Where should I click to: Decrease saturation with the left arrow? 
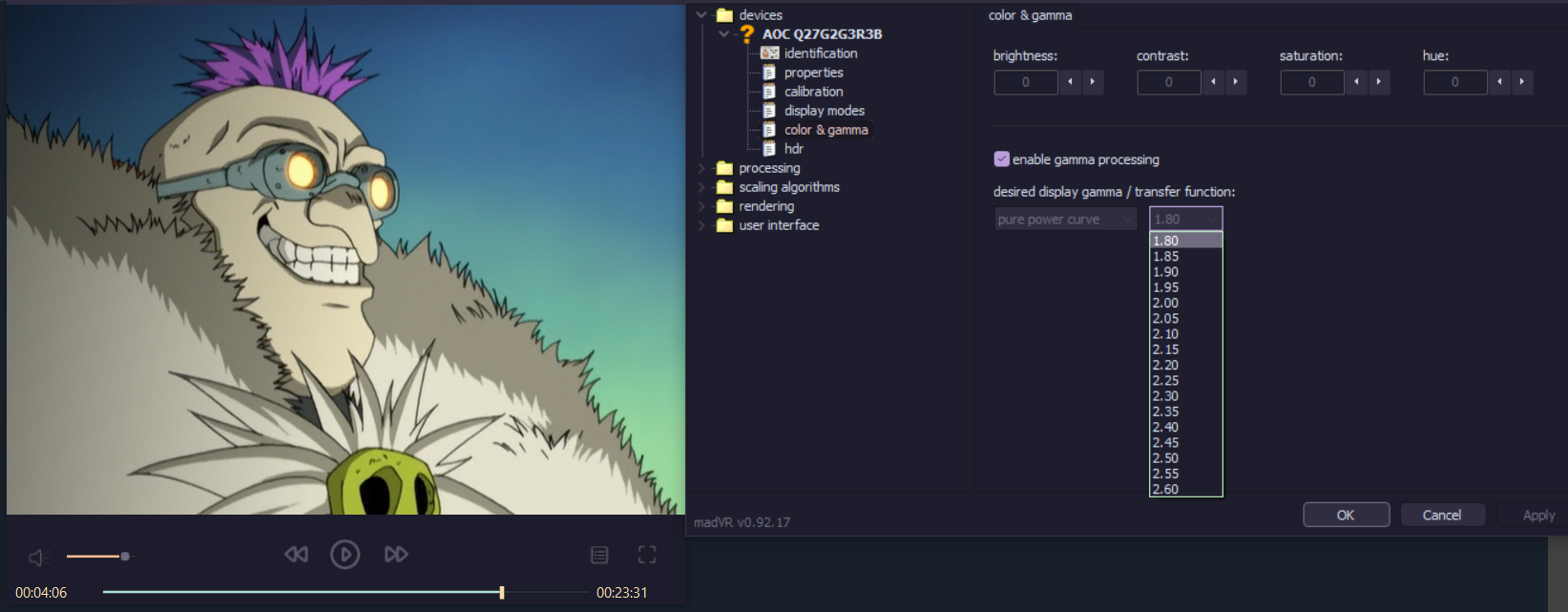pyautogui.click(x=1356, y=82)
